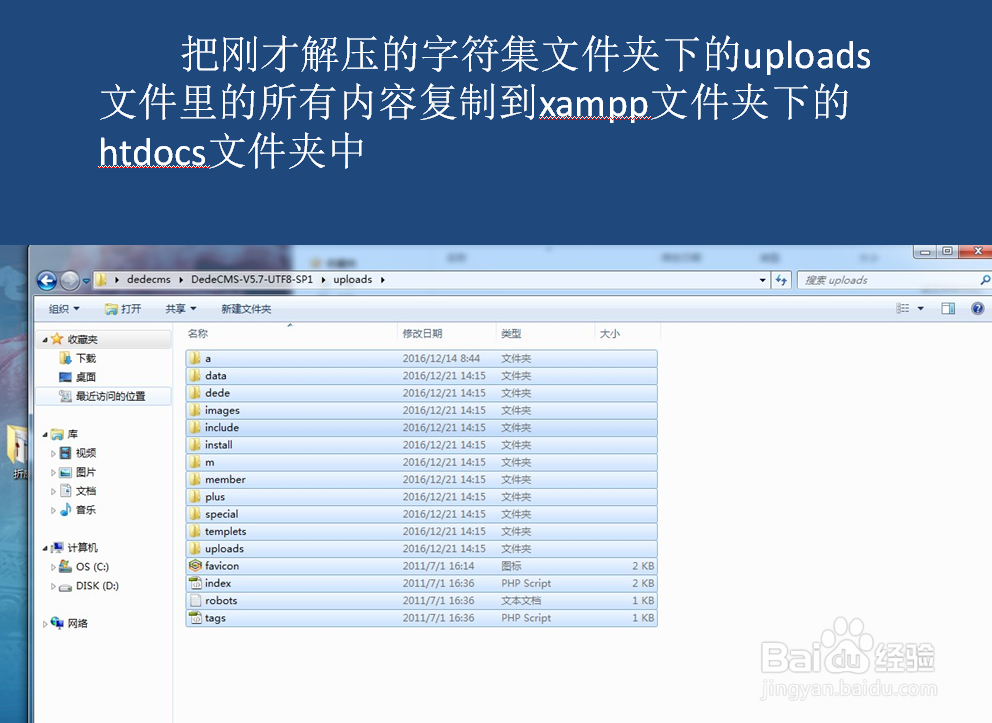Click the uploads breadcrumb segment
The height and width of the screenshot is (723, 992).
pos(352,280)
